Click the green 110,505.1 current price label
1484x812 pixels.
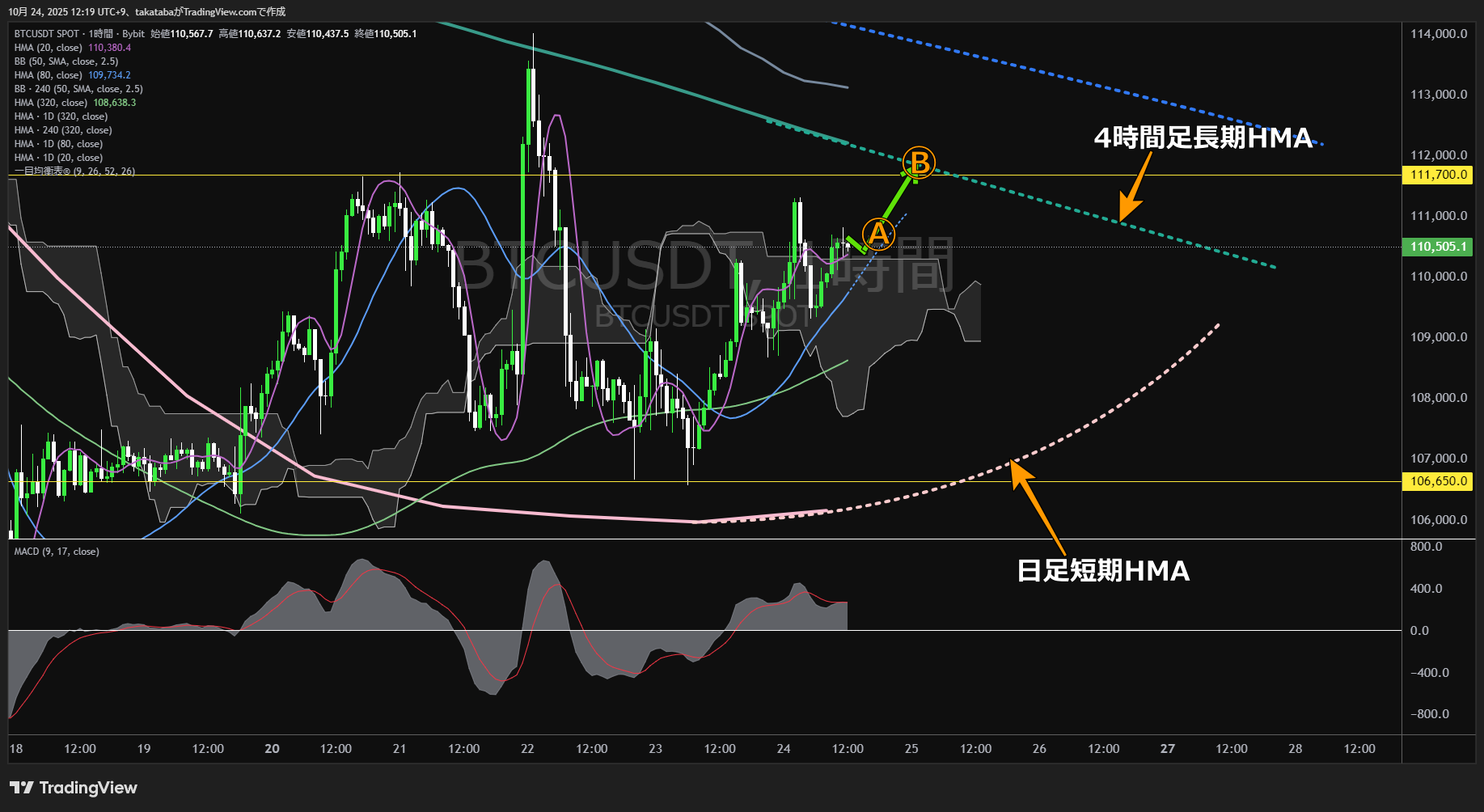pos(1438,247)
